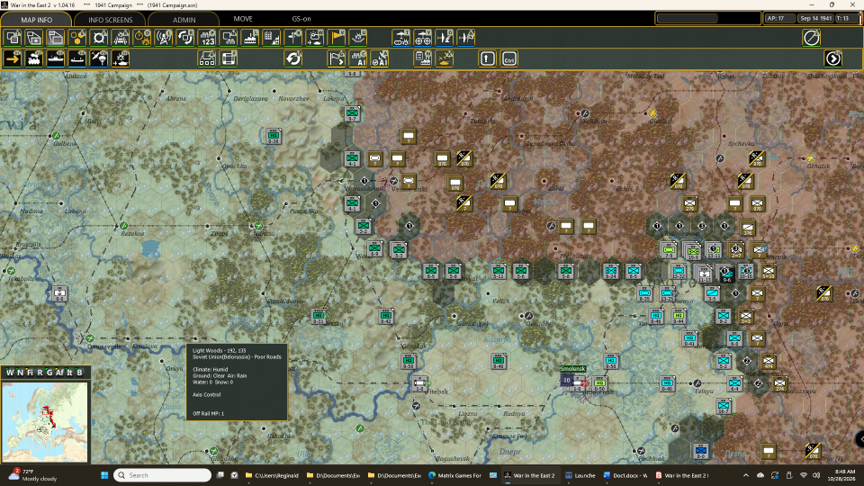Select air transport parachute mode icon
864x486 pixels.
[99, 58]
